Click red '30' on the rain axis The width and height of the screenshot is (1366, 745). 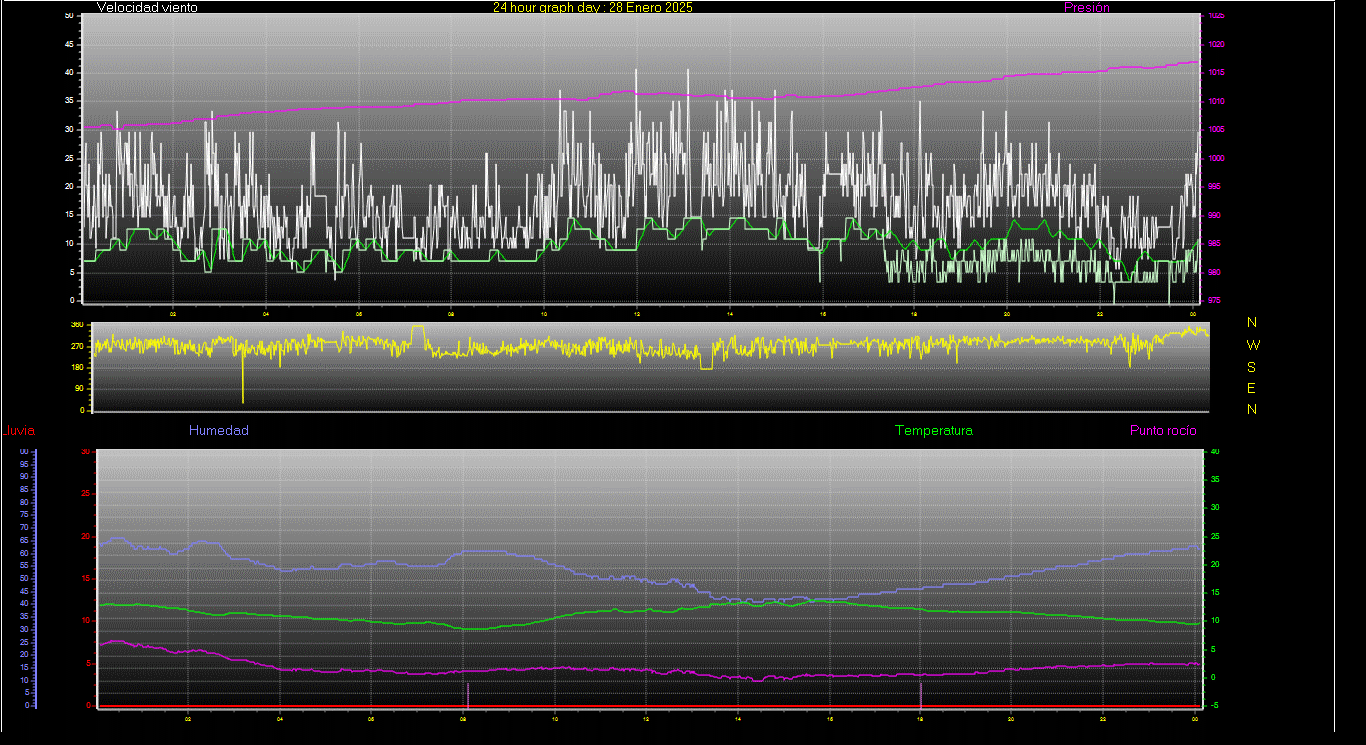85,451
